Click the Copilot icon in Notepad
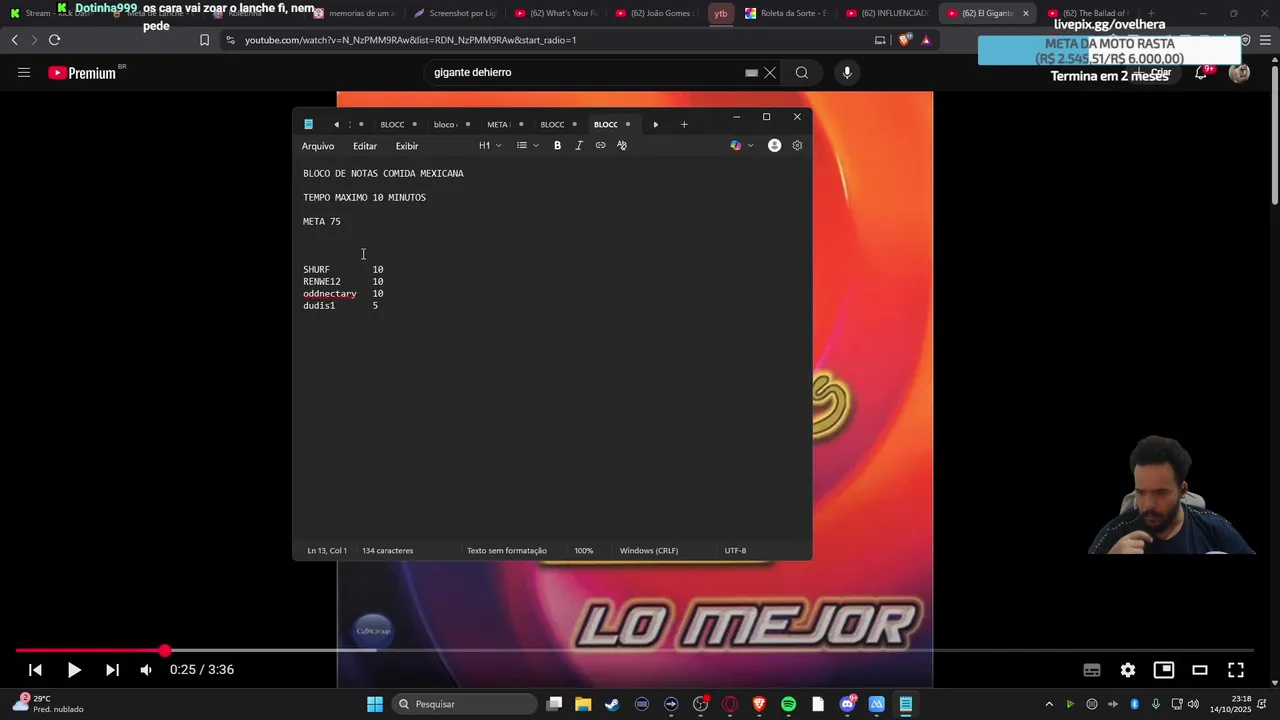 [736, 146]
